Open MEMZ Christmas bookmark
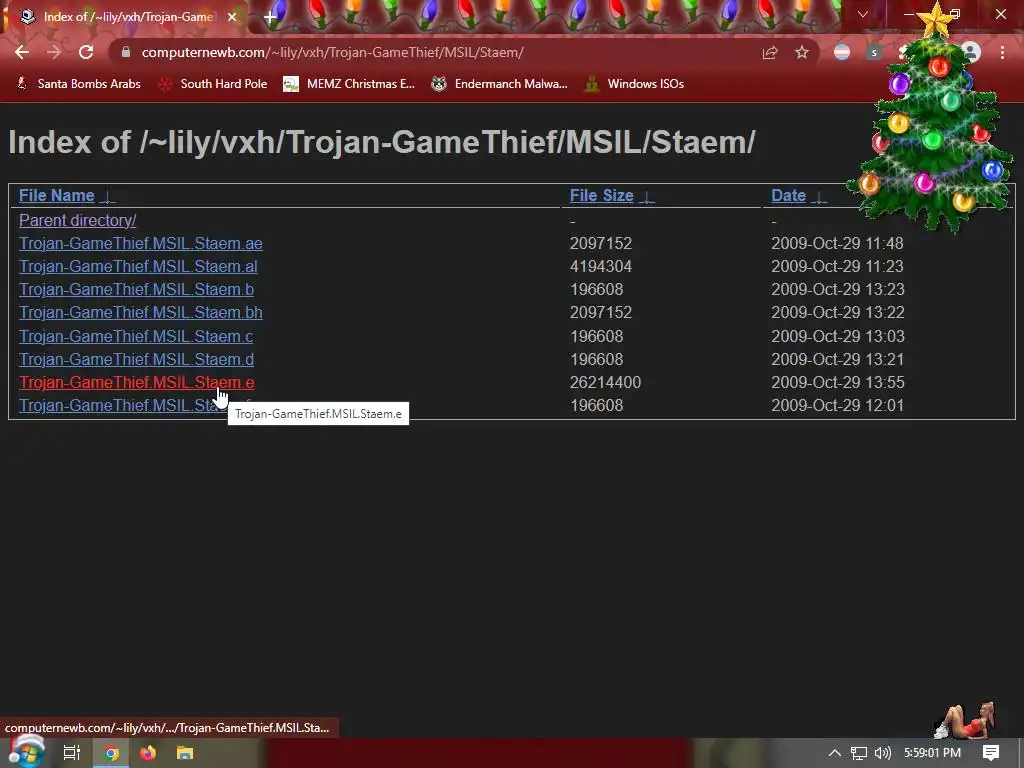1024x768 pixels. point(349,84)
